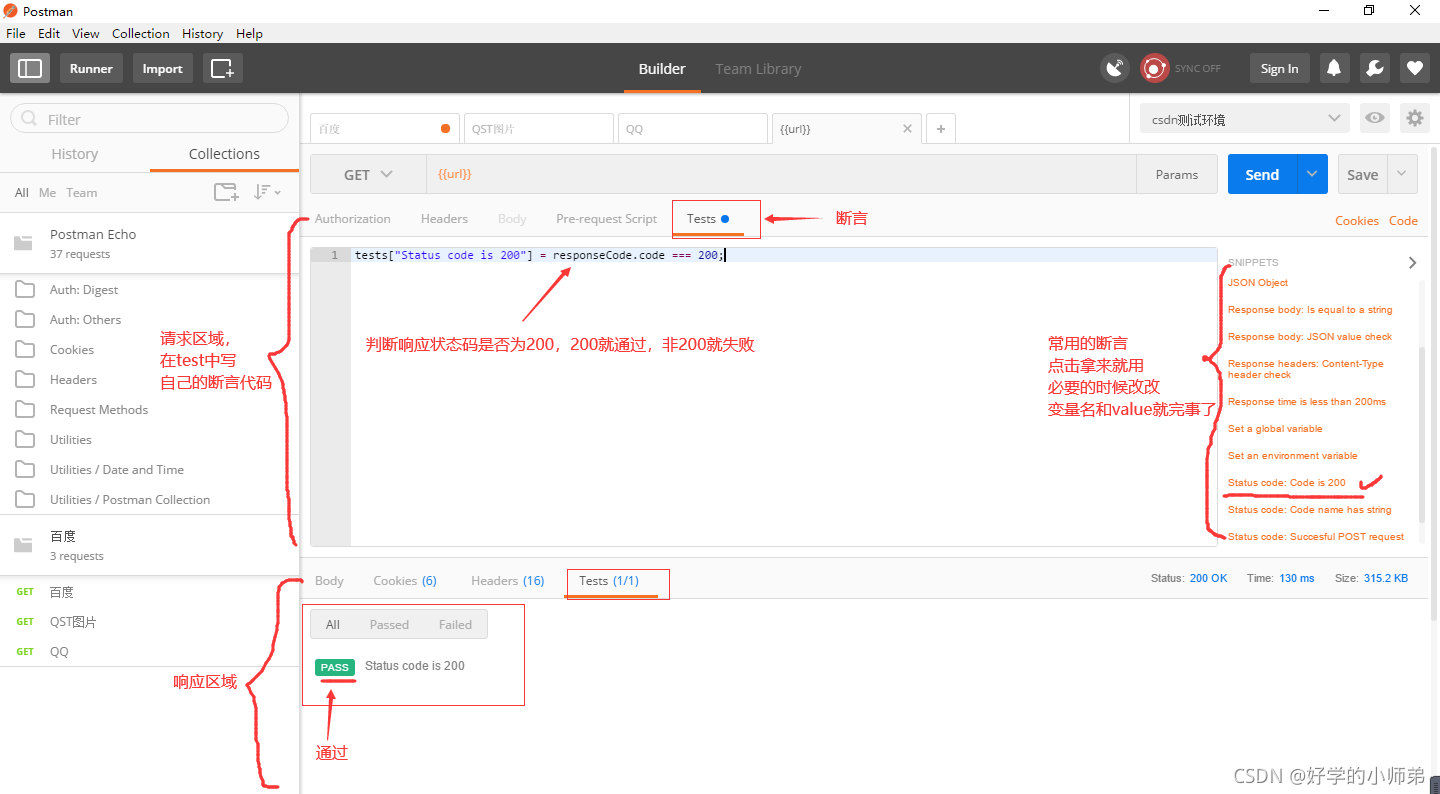Viewport: 1440px width, 794px height.
Task: Open manage environments gear icon
Action: click(x=1414, y=118)
